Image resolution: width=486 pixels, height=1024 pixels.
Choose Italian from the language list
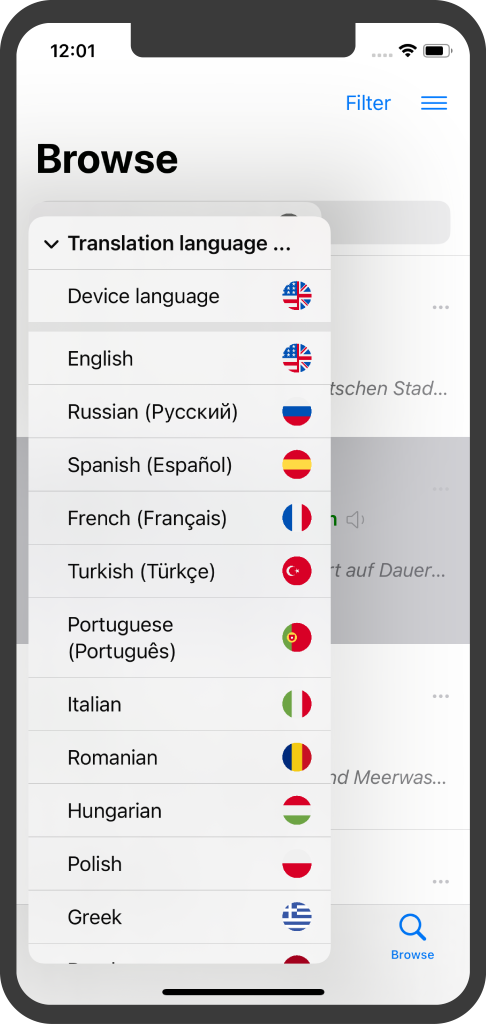pyautogui.click(x=180, y=704)
